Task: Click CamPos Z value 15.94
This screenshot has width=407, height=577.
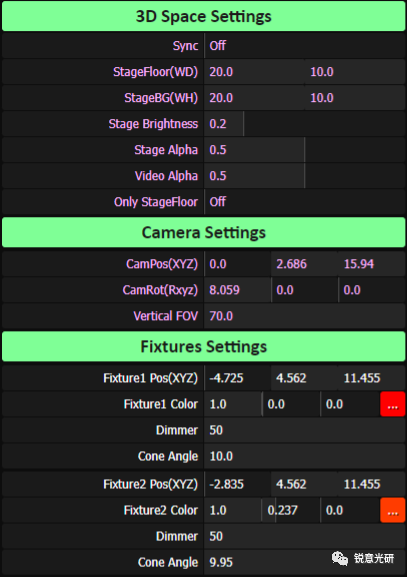Action: click(x=372, y=264)
